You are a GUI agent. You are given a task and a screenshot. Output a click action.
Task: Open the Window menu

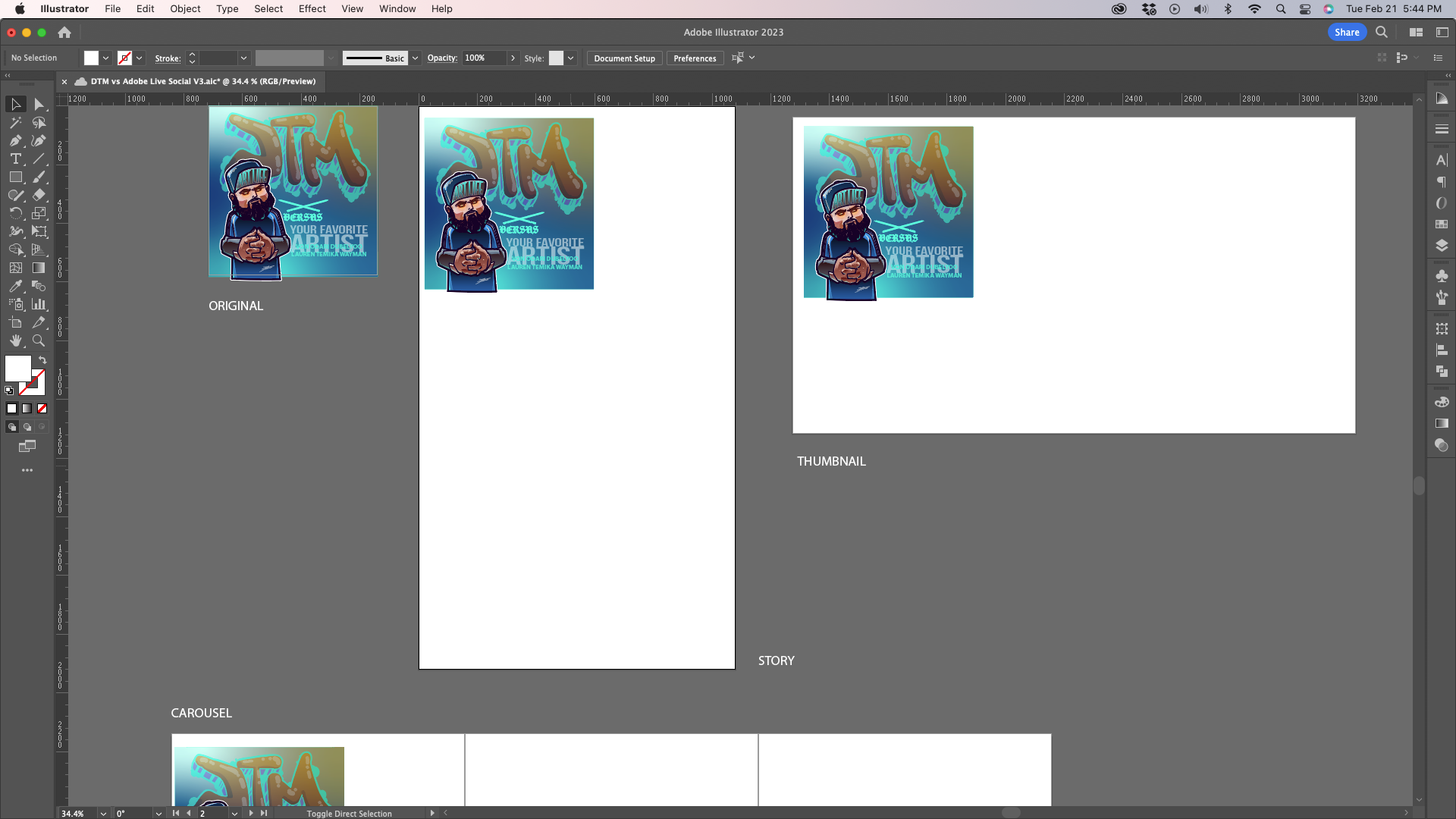point(397,9)
